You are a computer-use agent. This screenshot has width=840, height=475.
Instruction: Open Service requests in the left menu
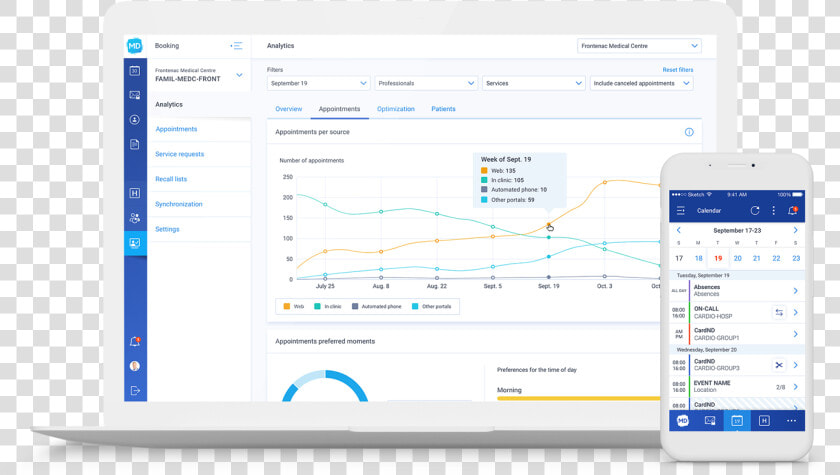coord(179,154)
